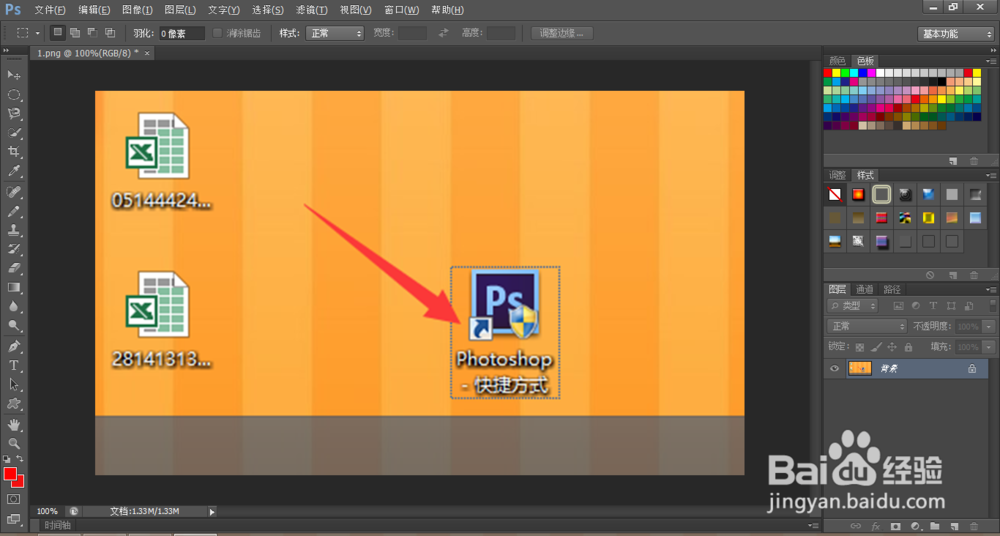Click trash icon in Styles panel
The width and height of the screenshot is (1000, 536).
pyautogui.click(x=974, y=275)
